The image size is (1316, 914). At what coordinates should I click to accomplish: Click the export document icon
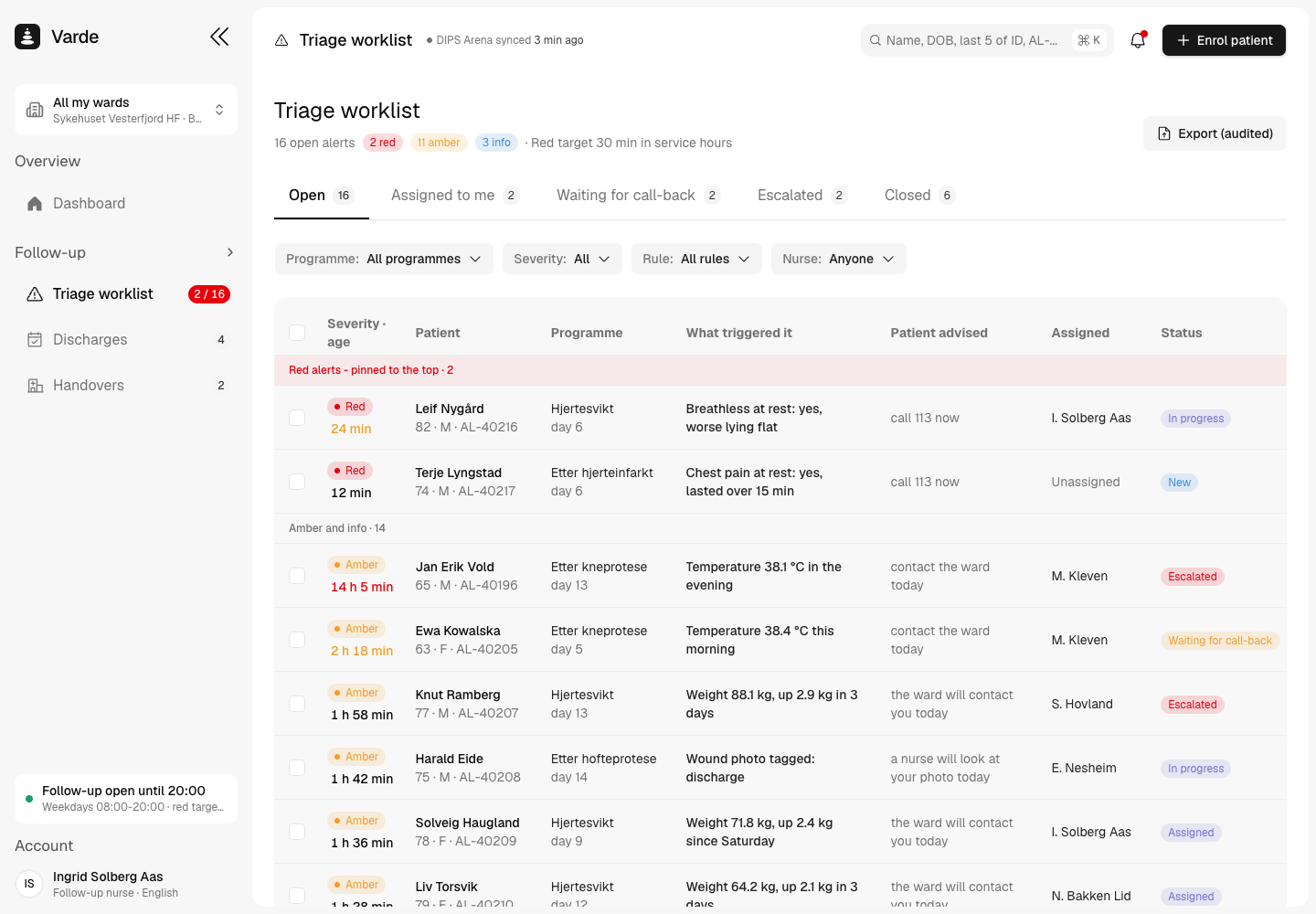[1164, 133]
